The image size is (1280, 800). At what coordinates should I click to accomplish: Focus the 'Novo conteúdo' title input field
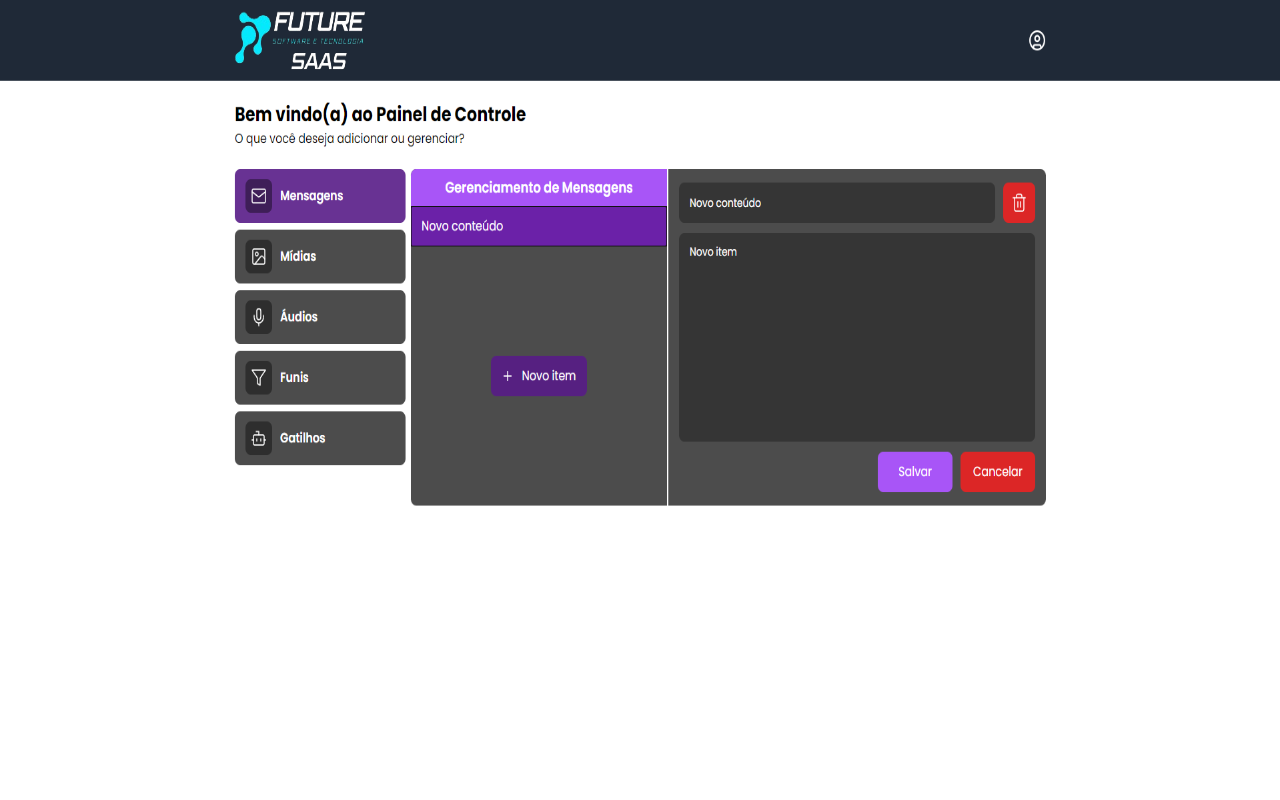837,203
